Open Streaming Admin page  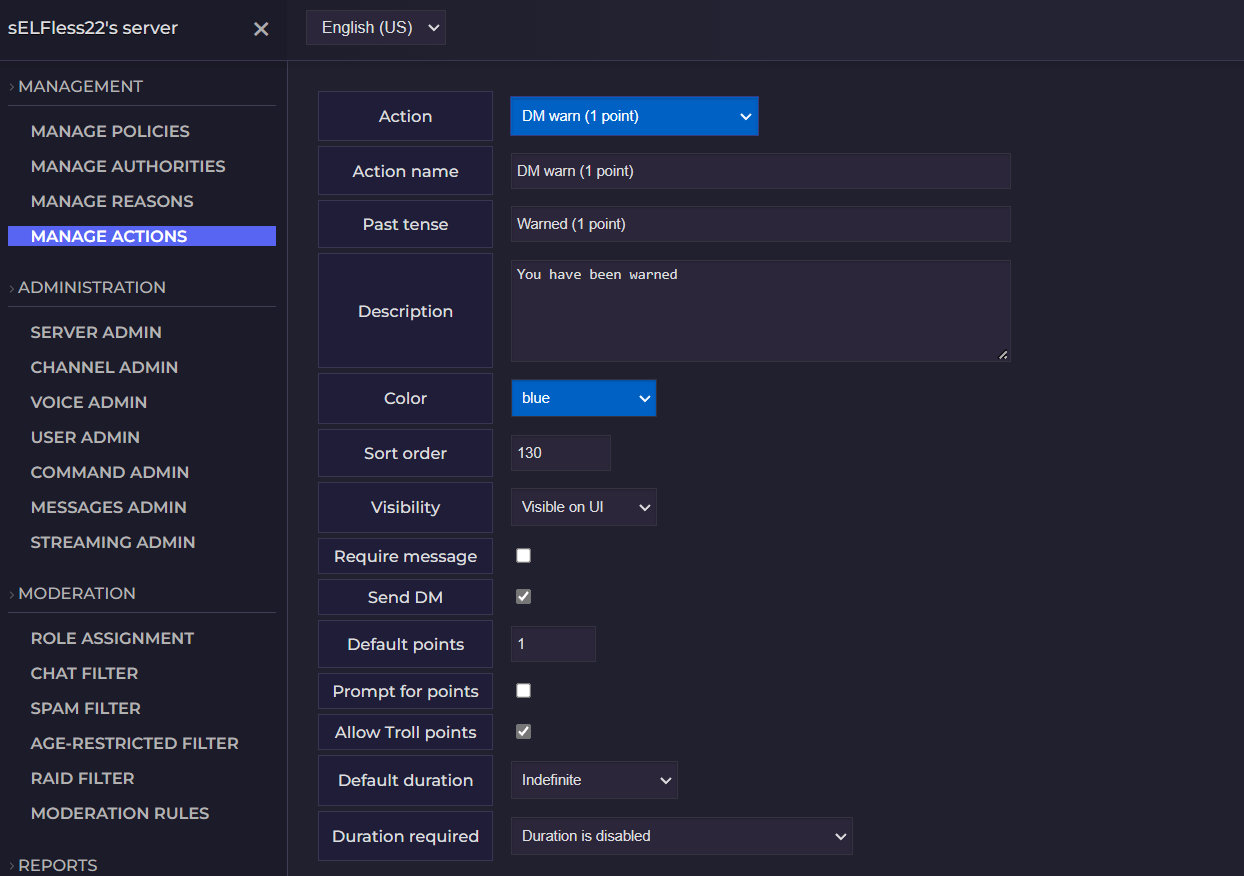[x=113, y=542]
